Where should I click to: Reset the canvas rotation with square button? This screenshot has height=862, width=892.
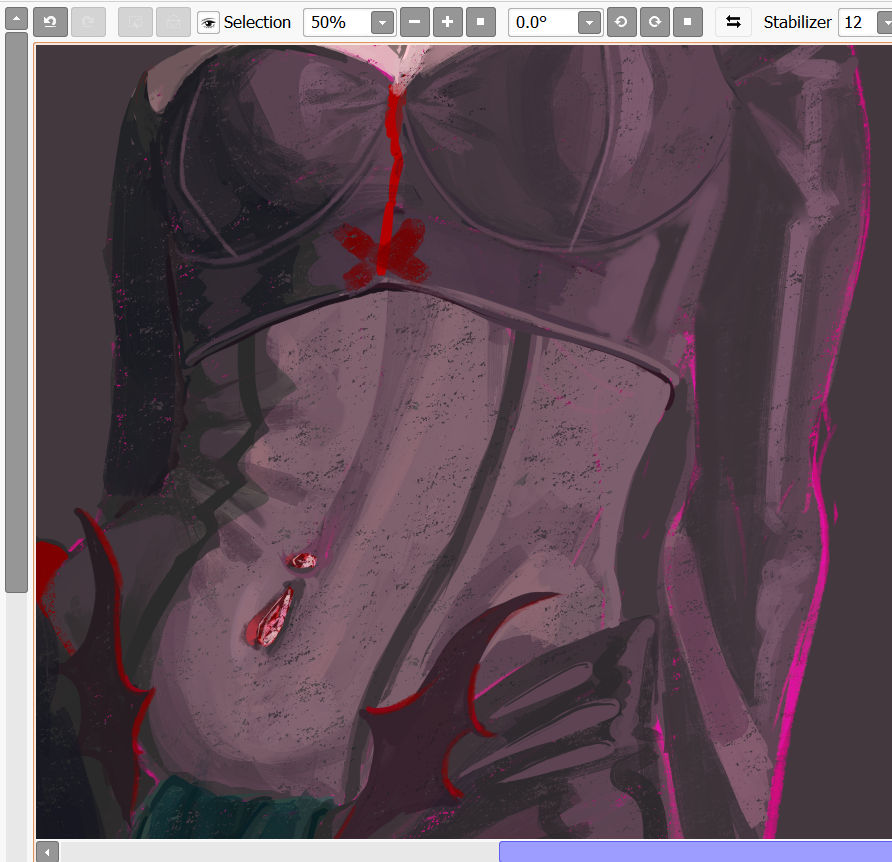tap(688, 22)
